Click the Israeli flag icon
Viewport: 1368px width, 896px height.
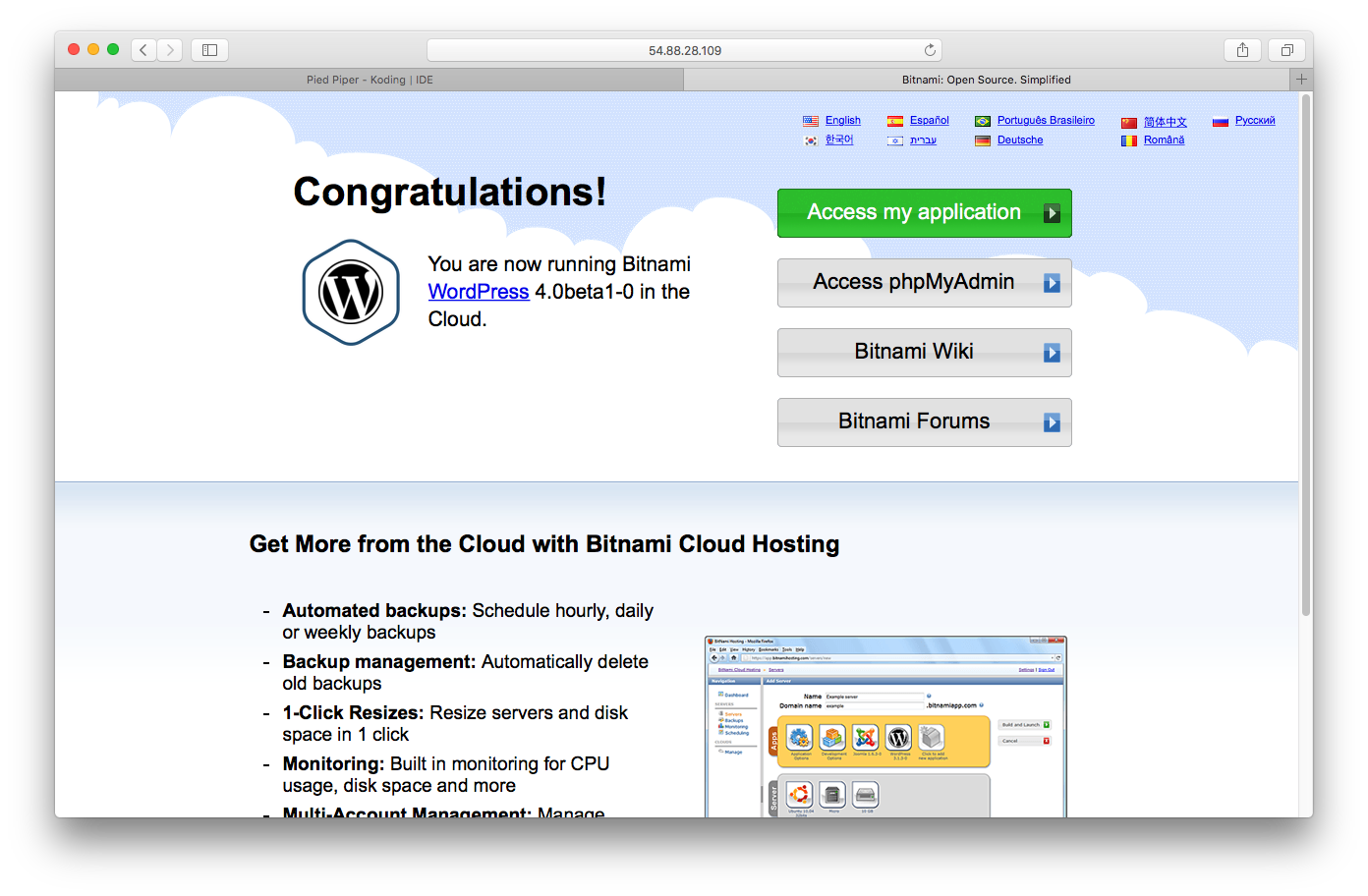coord(895,140)
